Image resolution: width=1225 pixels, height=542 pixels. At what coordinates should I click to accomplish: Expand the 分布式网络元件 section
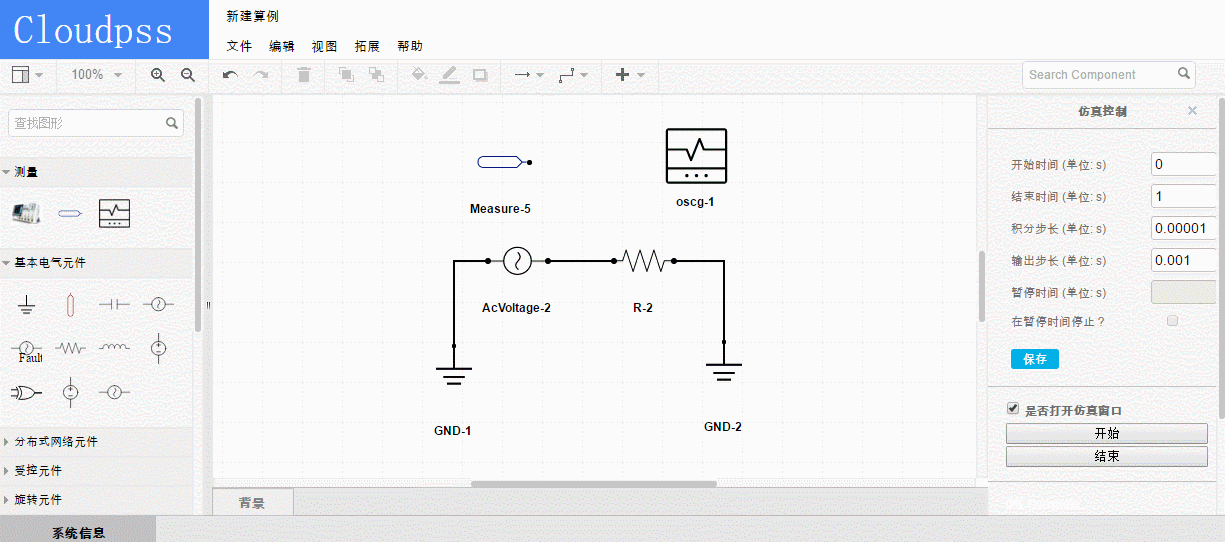pyautogui.click(x=95, y=441)
